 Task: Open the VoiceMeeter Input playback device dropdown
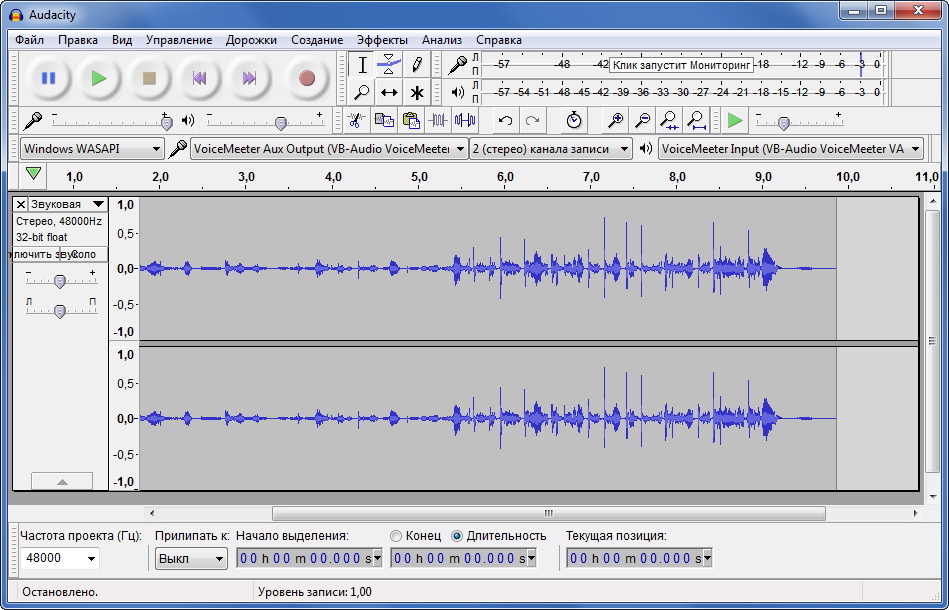pos(791,149)
